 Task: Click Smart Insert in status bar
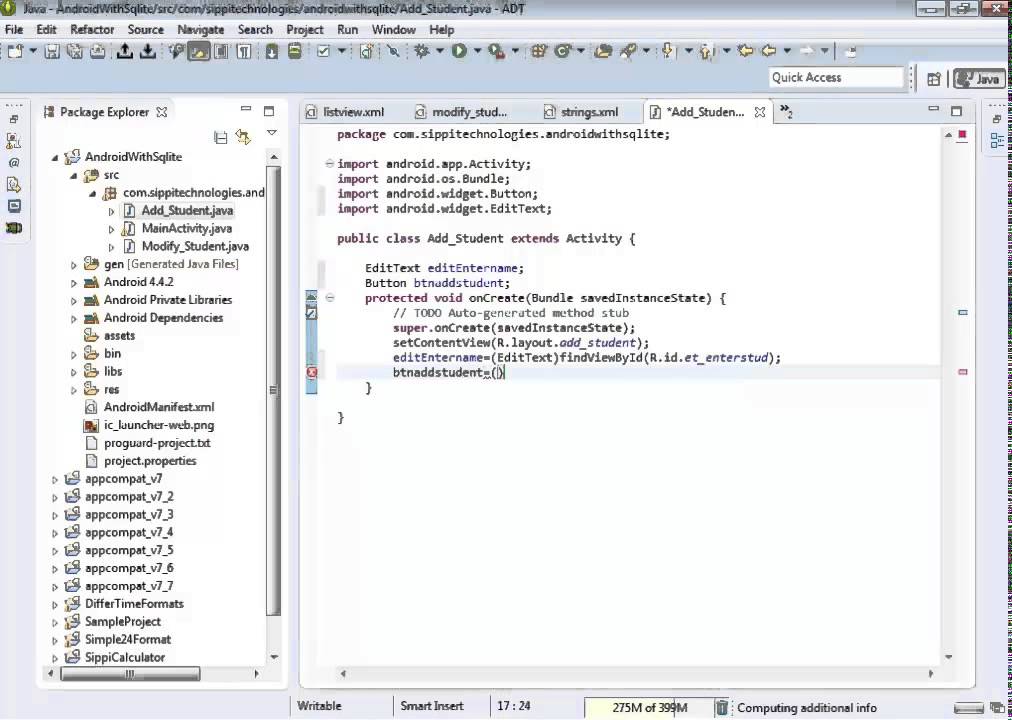click(432, 706)
